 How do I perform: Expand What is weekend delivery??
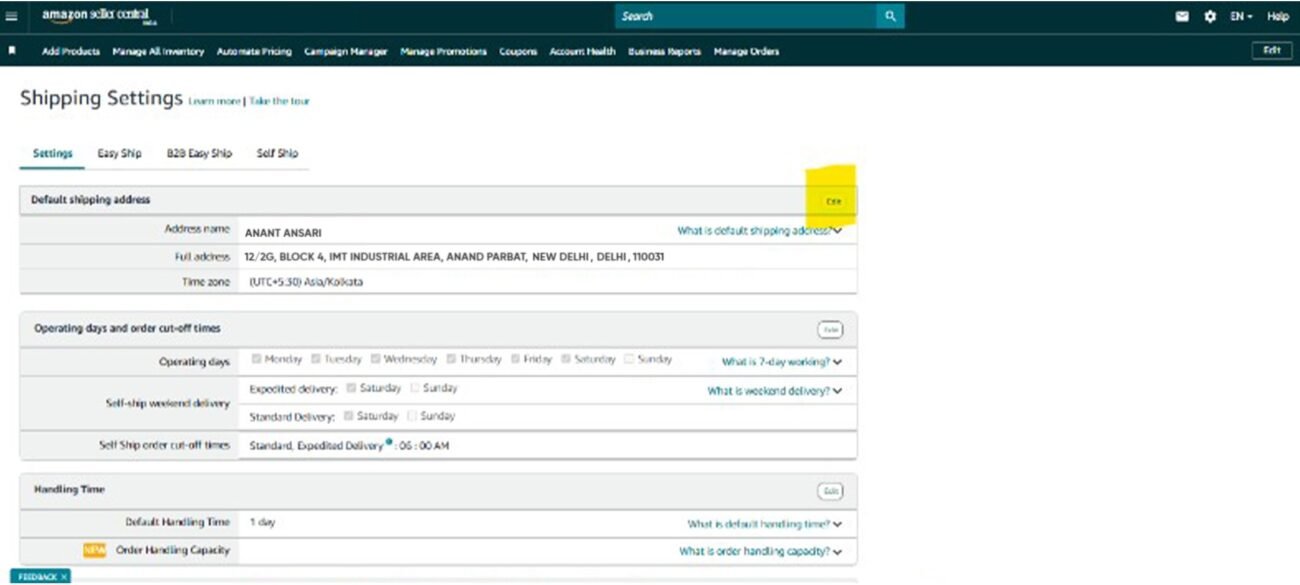(x=775, y=391)
